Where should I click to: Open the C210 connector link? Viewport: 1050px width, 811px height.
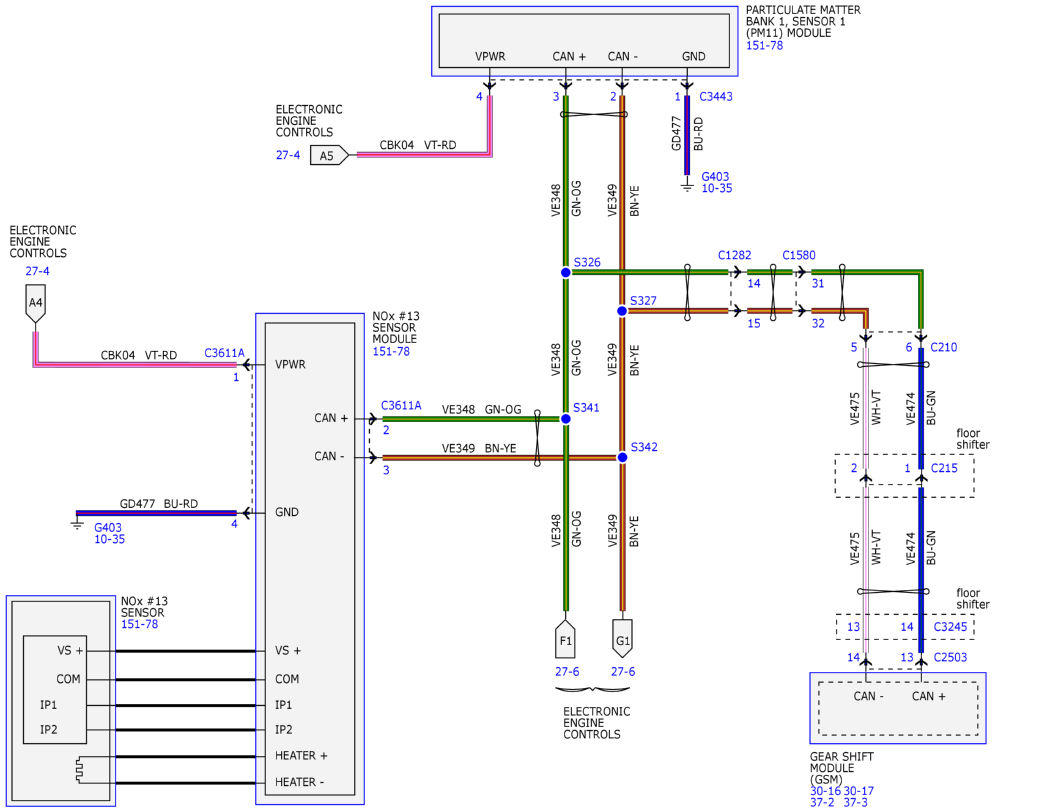tap(944, 347)
